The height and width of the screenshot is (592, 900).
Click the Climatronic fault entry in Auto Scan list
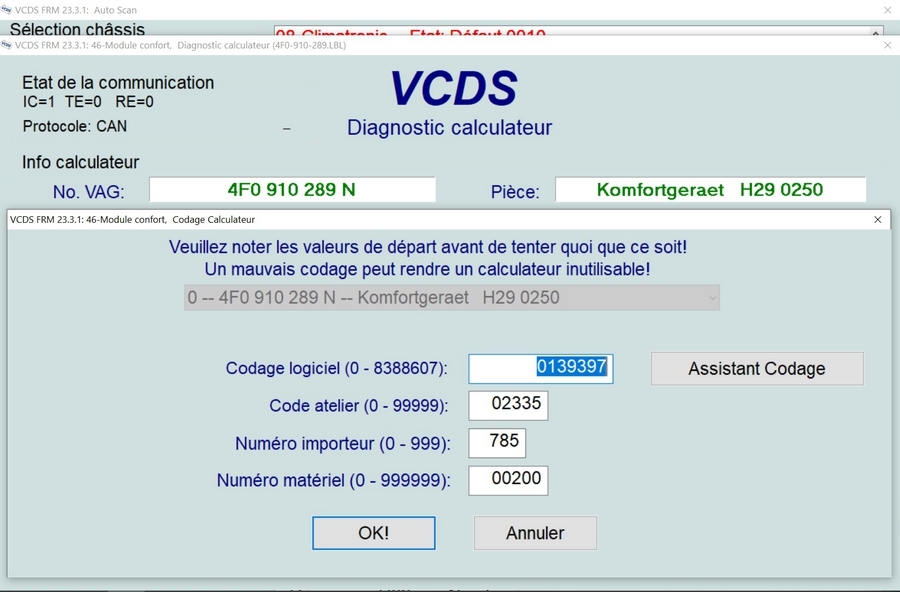coord(410,34)
